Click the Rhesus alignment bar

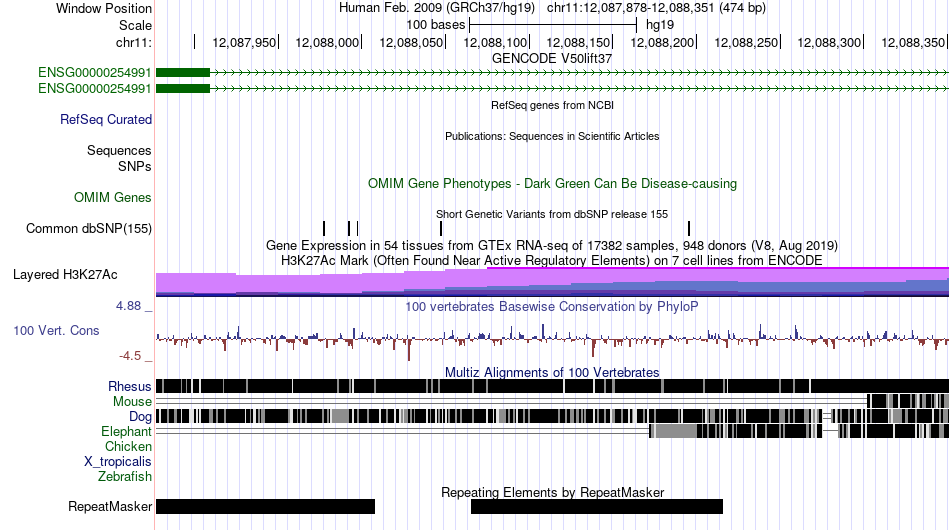pos(552,386)
